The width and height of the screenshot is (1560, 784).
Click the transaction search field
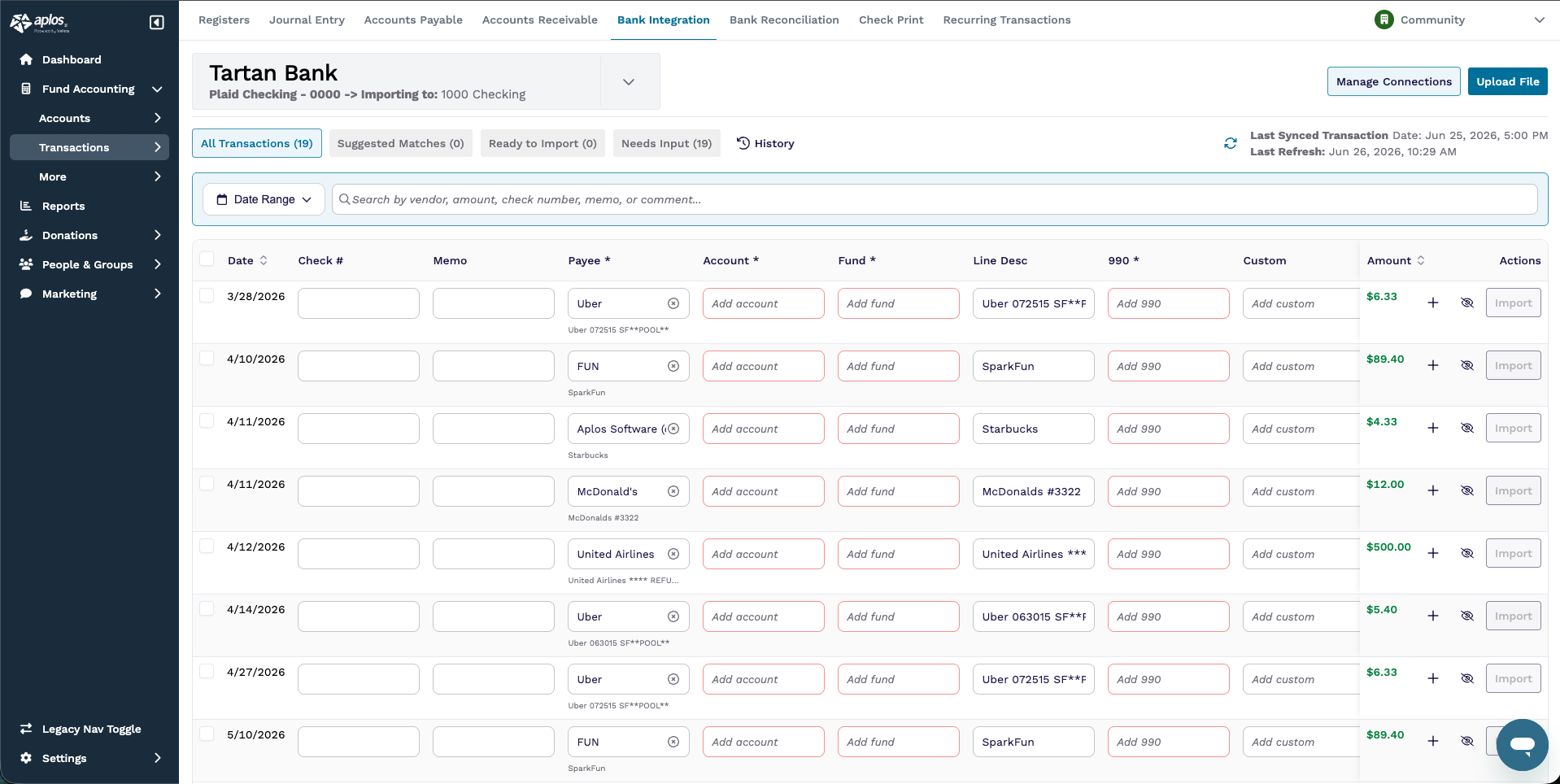(935, 199)
